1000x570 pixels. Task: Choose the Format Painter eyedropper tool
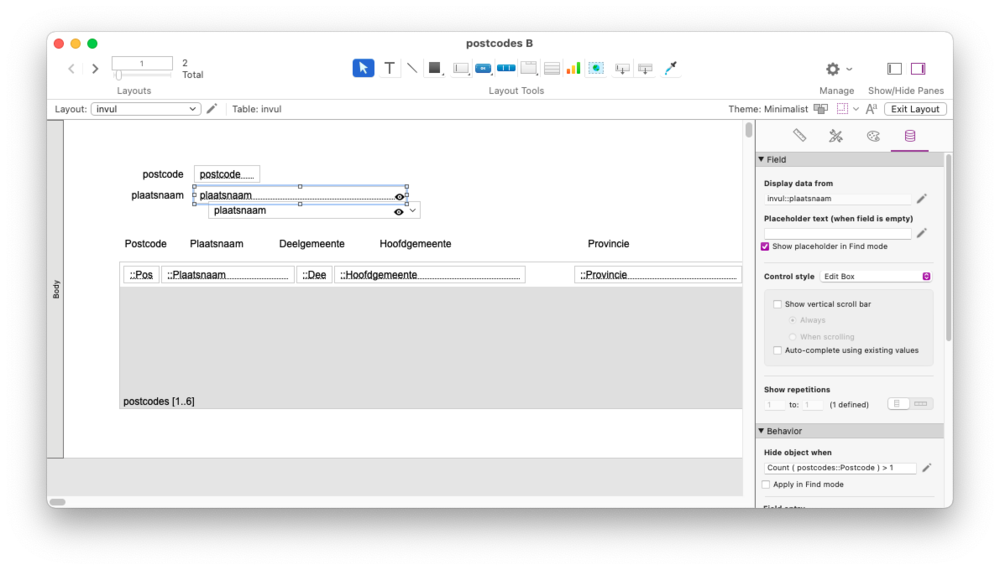click(x=671, y=68)
